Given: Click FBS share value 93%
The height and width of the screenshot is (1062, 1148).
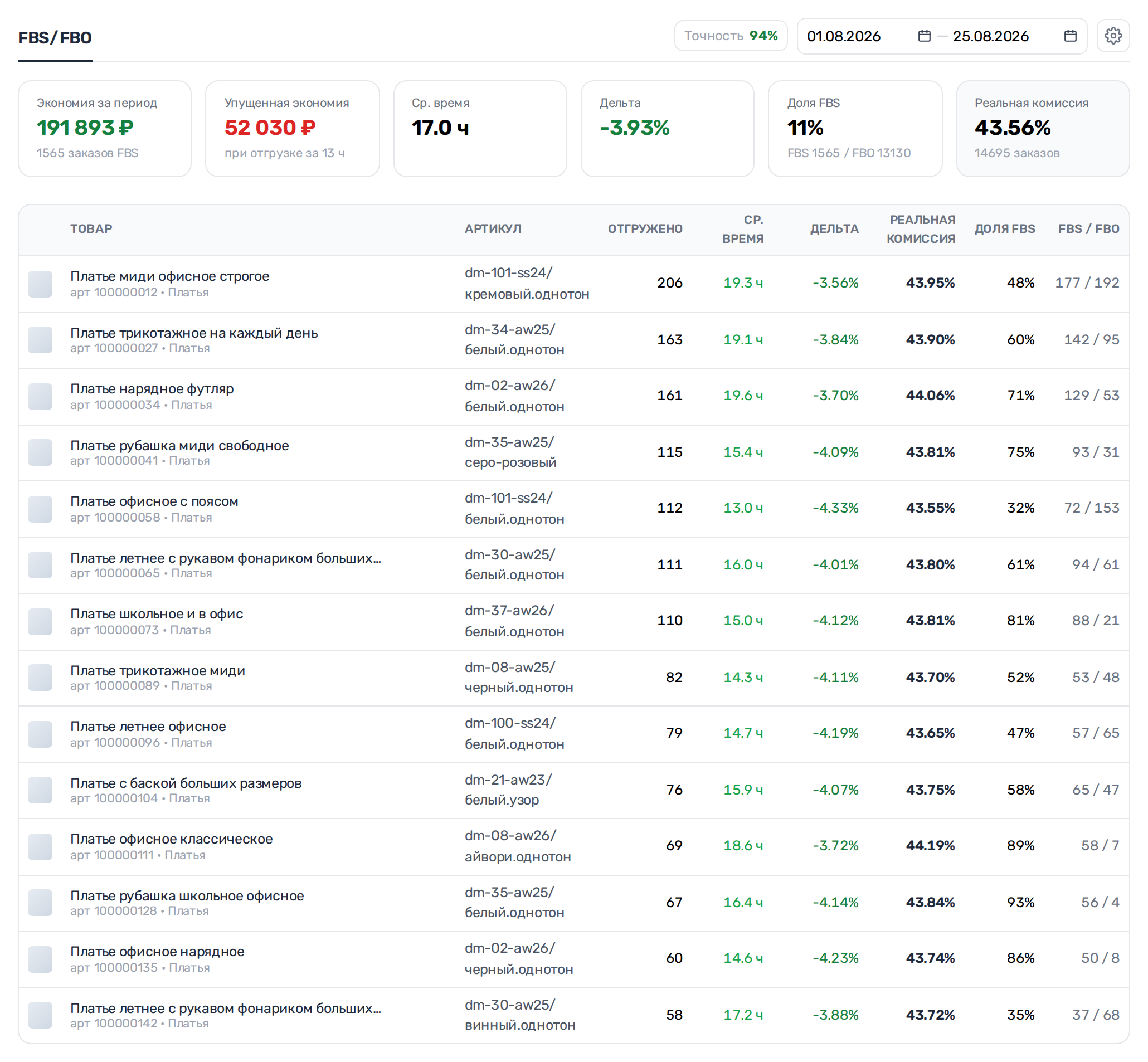Looking at the screenshot, I should (1020, 902).
